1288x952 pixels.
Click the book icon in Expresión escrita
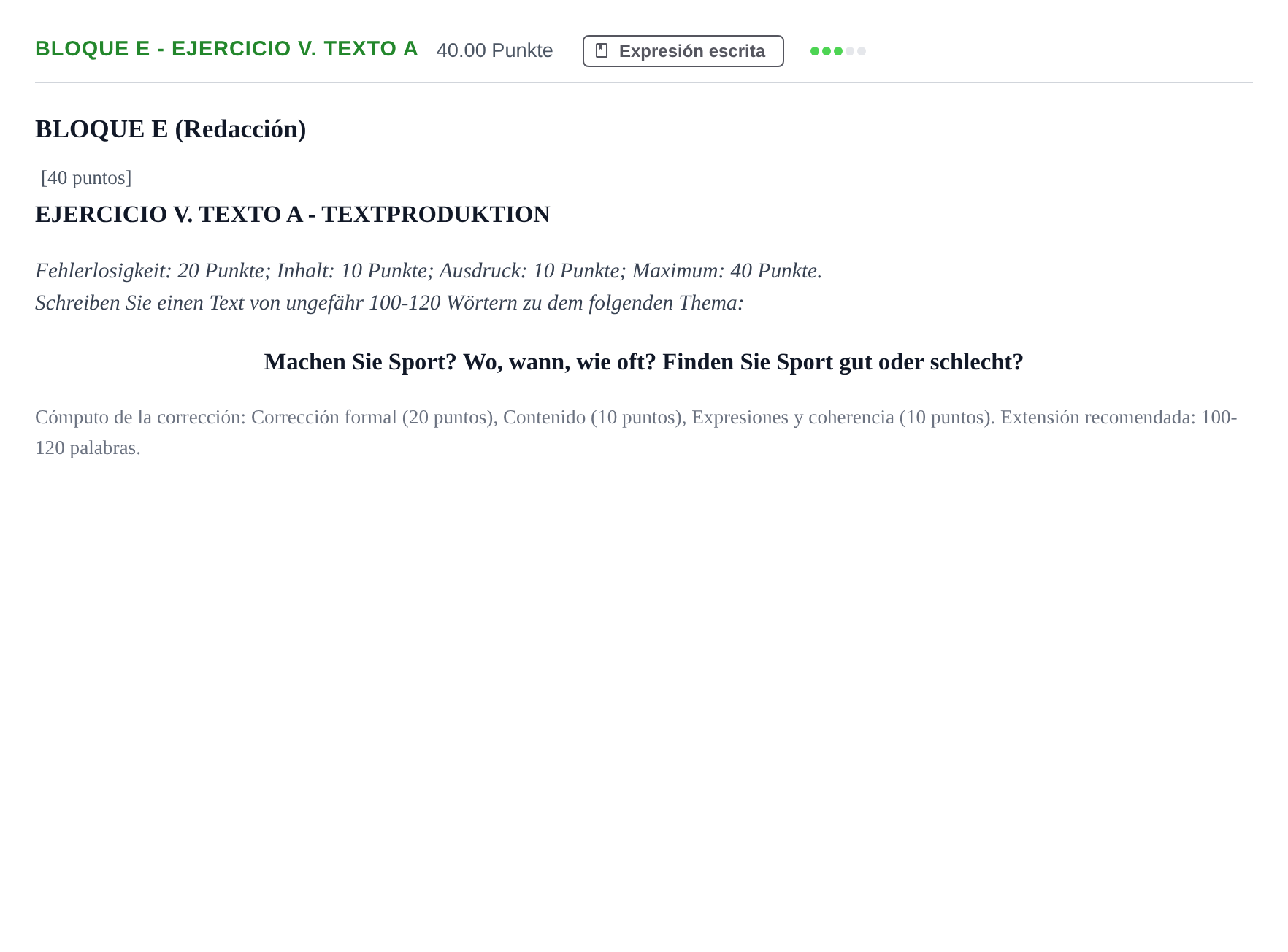pos(602,50)
